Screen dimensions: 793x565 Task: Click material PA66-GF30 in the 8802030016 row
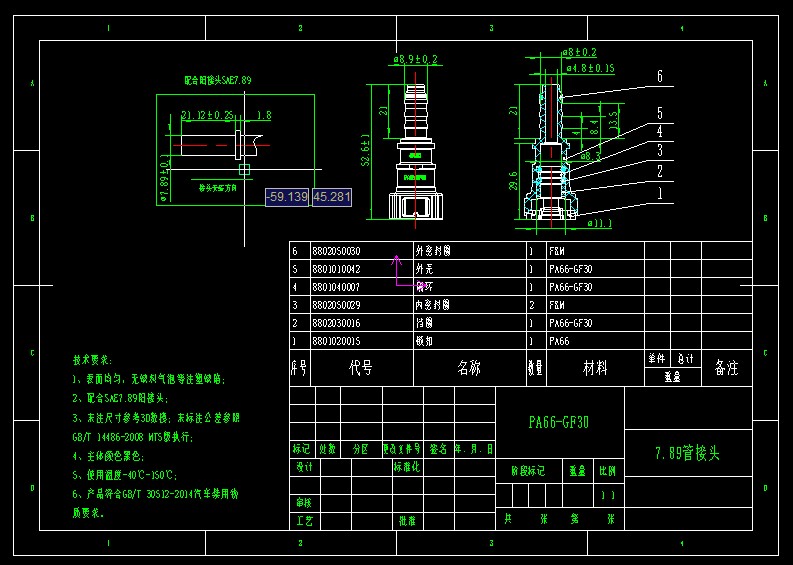click(570, 323)
